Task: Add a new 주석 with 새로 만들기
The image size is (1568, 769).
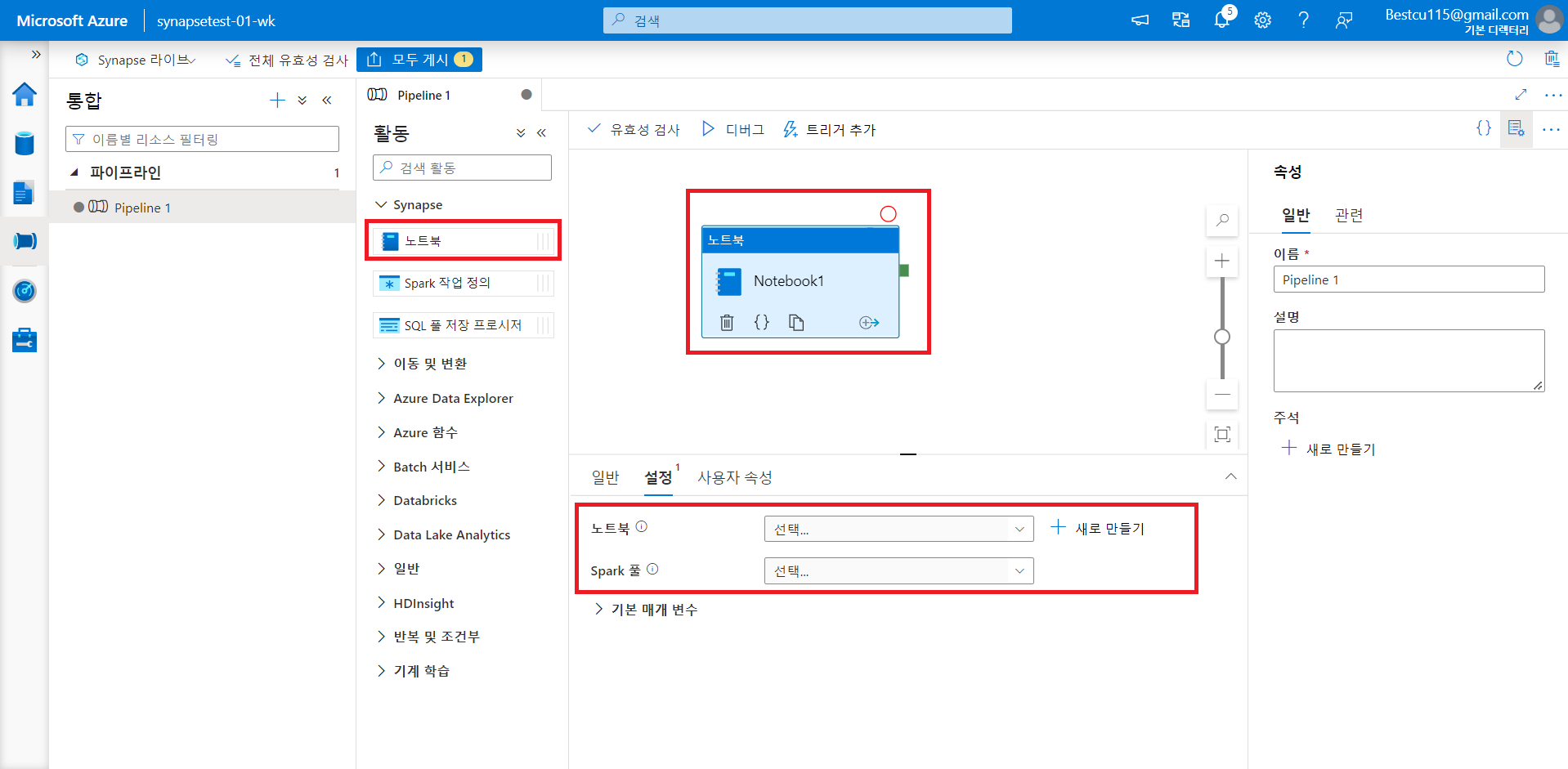Action: pyautogui.click(x=1328, y=449)
